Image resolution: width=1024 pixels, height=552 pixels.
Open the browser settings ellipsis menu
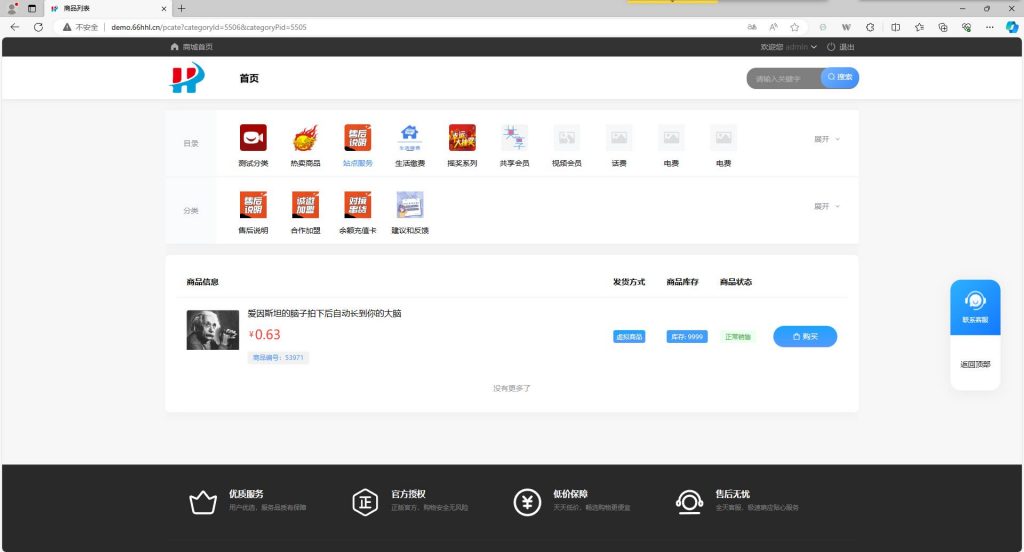click(x=990, y=27)
